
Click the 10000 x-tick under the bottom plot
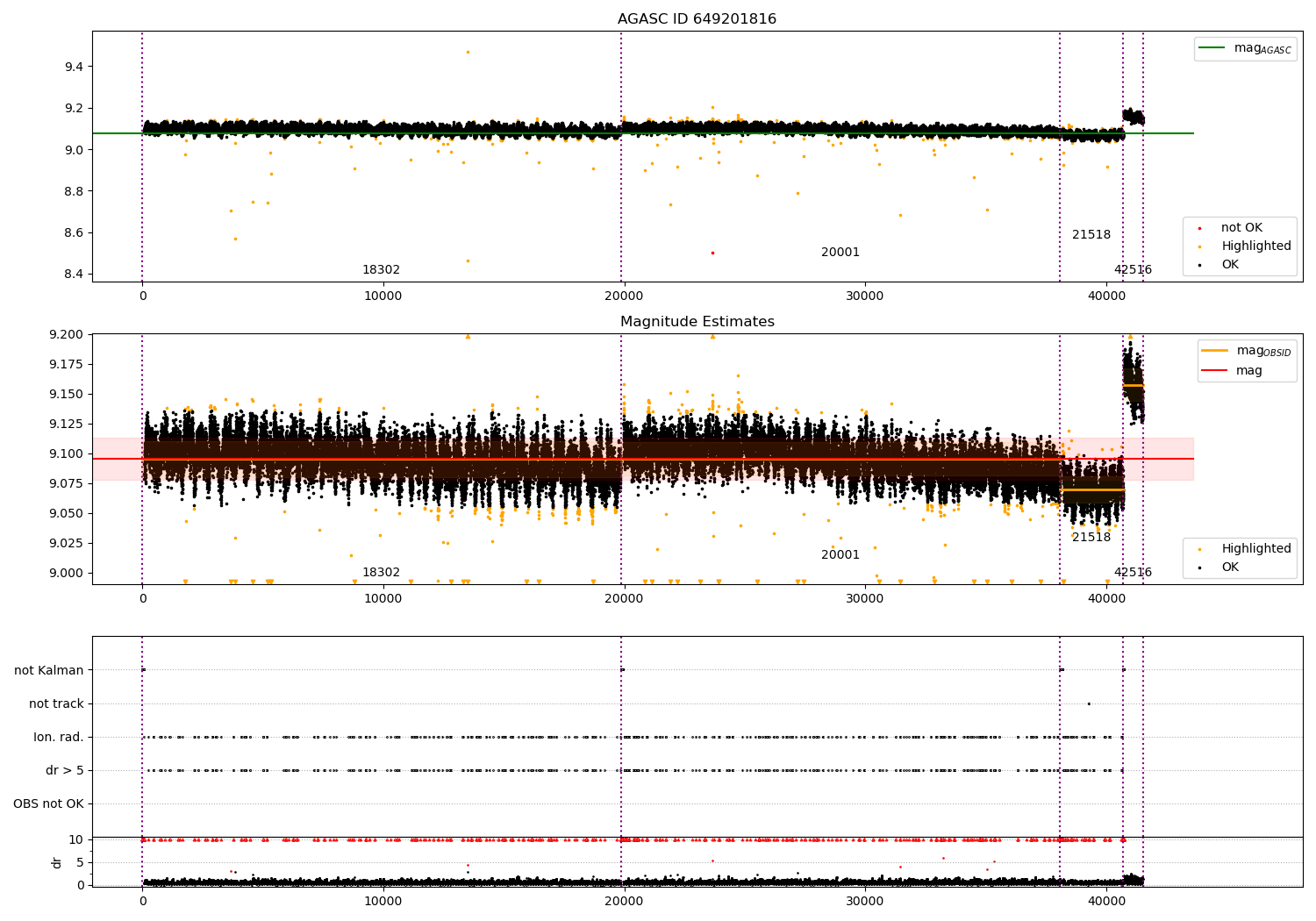[x=383, y=902]
